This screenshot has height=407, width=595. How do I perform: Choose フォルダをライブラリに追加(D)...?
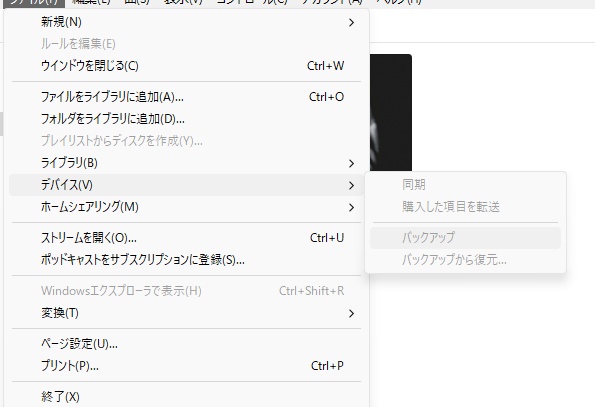click(186, 119)
